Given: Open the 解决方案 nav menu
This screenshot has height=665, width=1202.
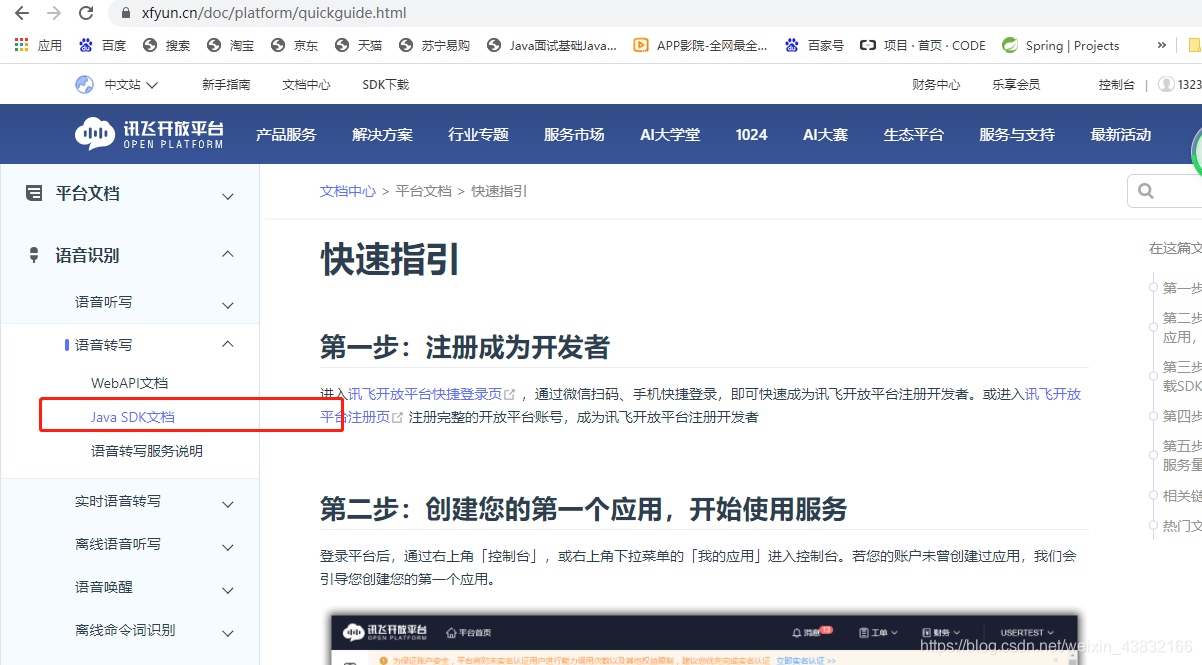Looking at the screenshot, I should (382, 134).
